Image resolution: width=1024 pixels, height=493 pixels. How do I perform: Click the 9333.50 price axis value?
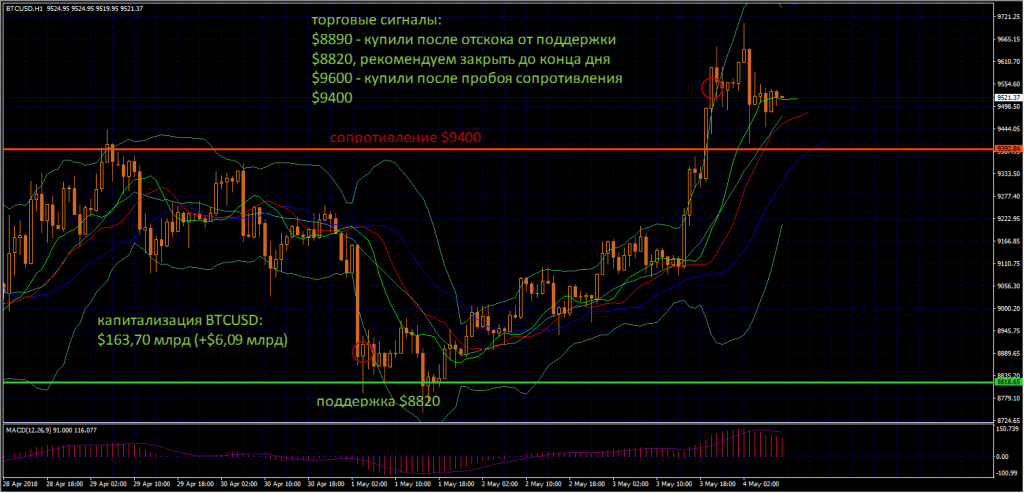(1010, 174)
